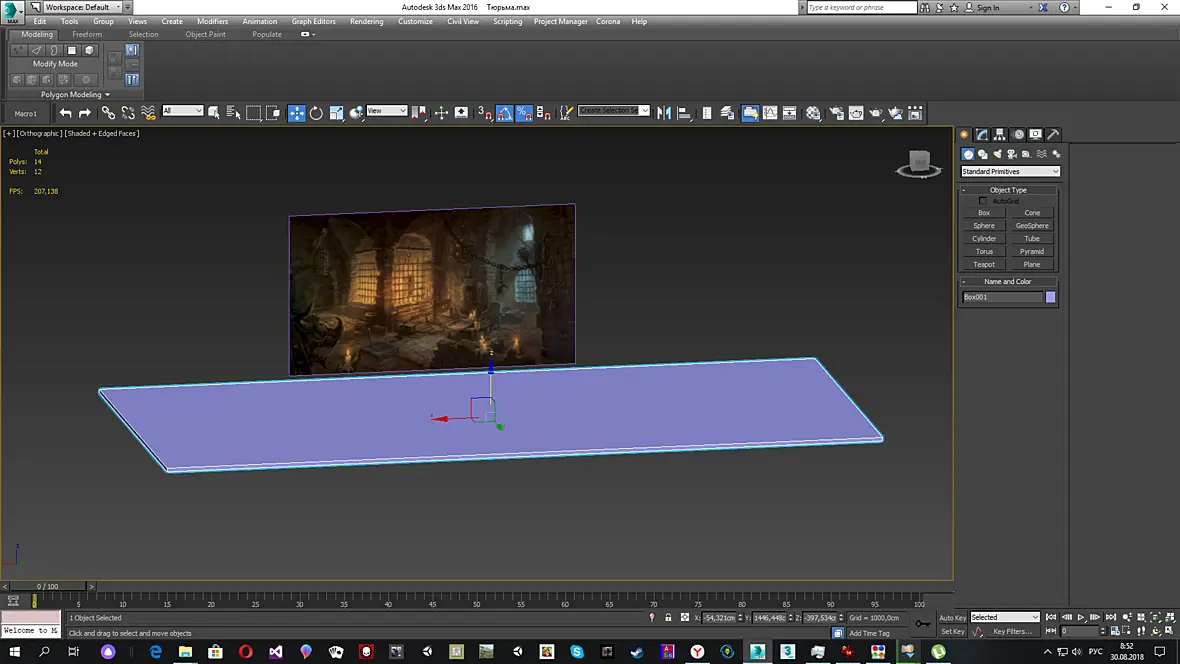Image resolution: width=1180 pixels, height=664 pixels.
Task: Collapse the Object Type rollout
Action: (1008, 190)
